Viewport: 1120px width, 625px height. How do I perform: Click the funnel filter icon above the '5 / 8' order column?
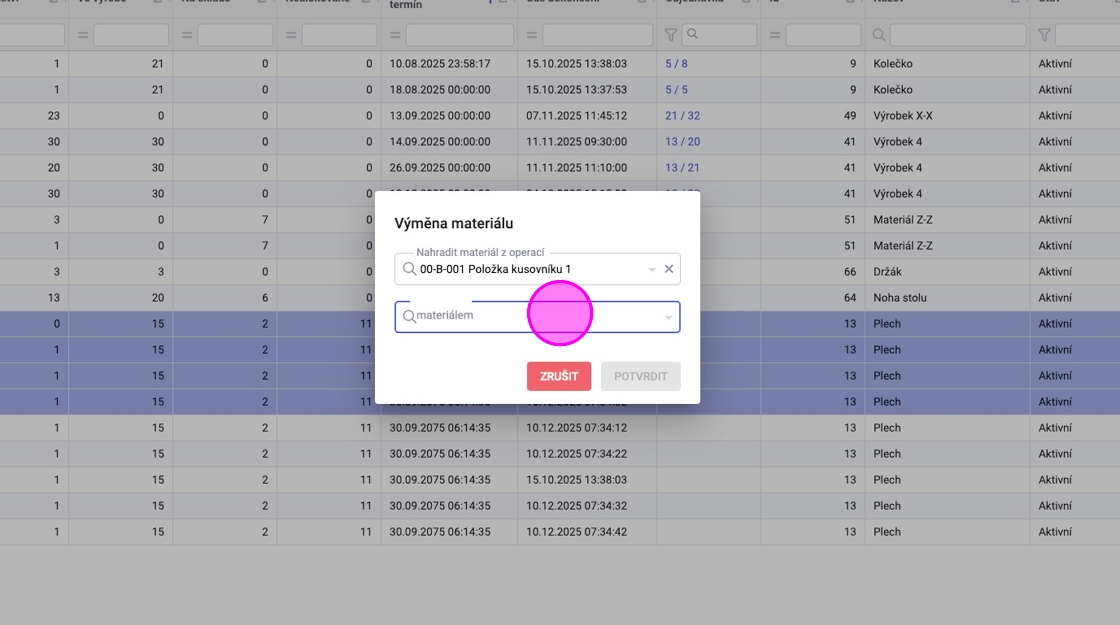coord(671,34)
